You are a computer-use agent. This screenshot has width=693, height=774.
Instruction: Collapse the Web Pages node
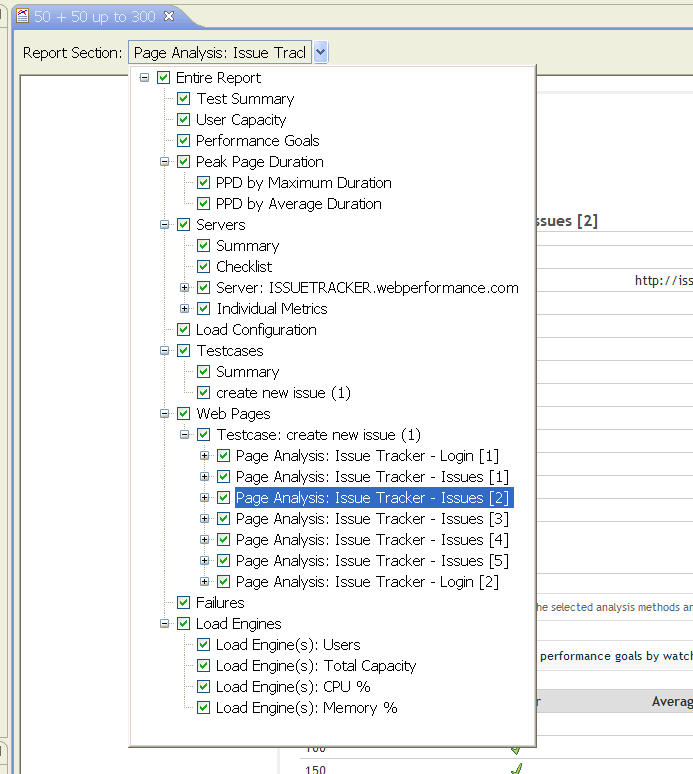[164, 414]
